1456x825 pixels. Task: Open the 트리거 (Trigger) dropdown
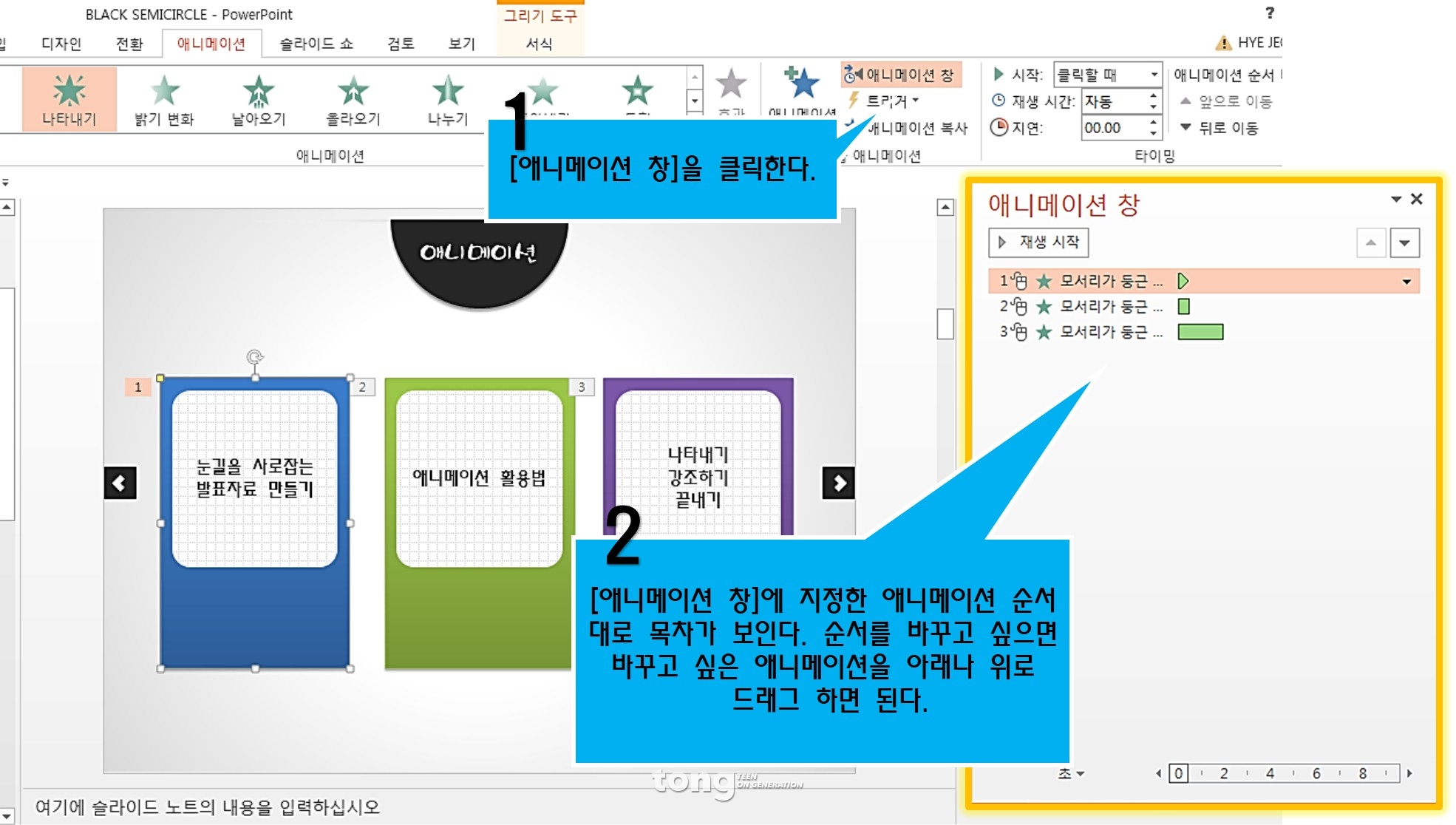pyautogui.click(x=885, y=101)
